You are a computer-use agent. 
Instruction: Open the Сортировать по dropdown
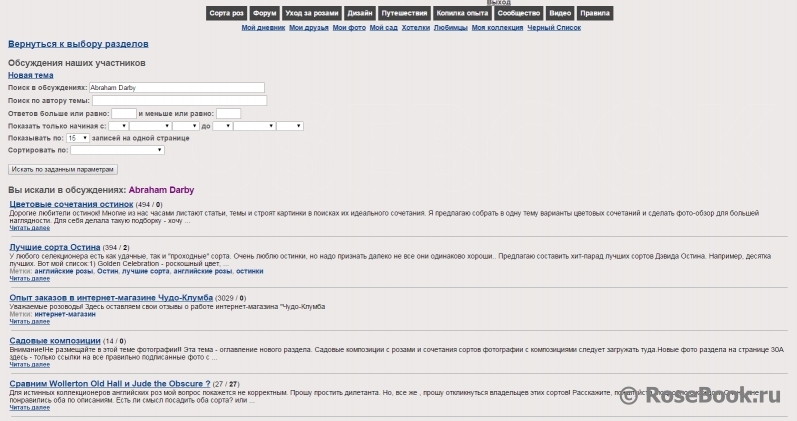[117, 150]
